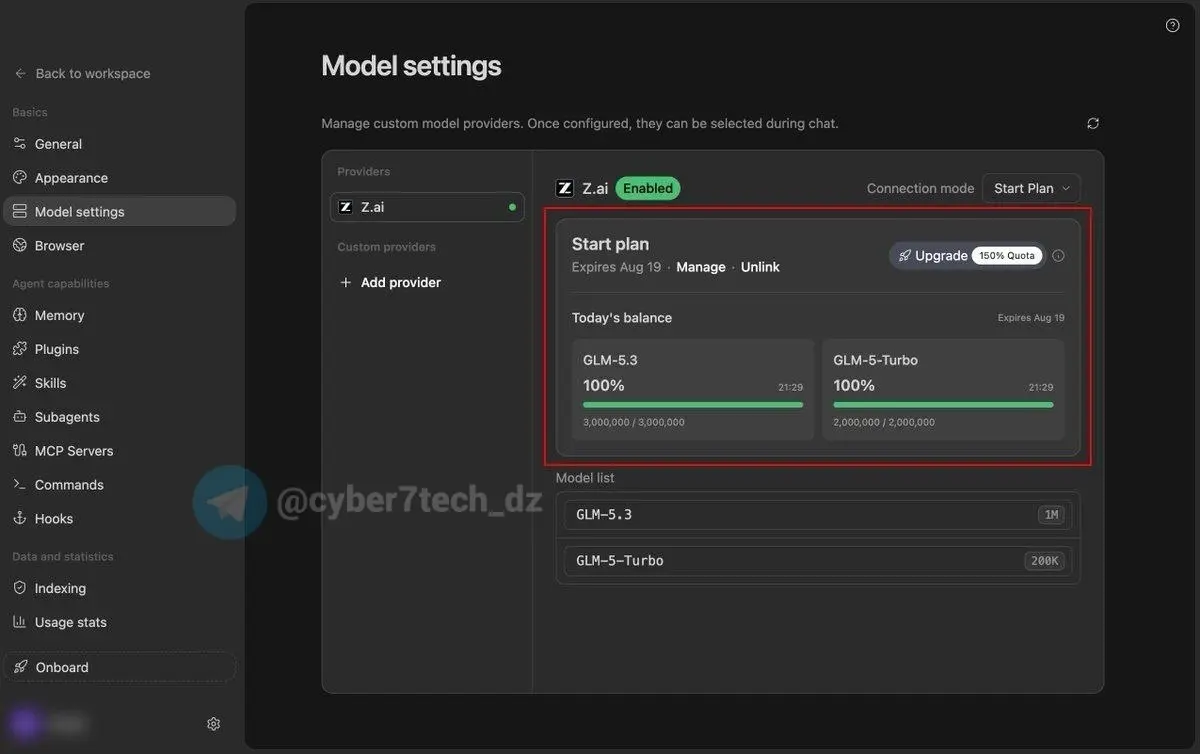This screenshot has width=1200, height=754.
Task: Click the GLM-5-Turbo row in Model list
Action: pyautogui.click(x=818, y=561)
